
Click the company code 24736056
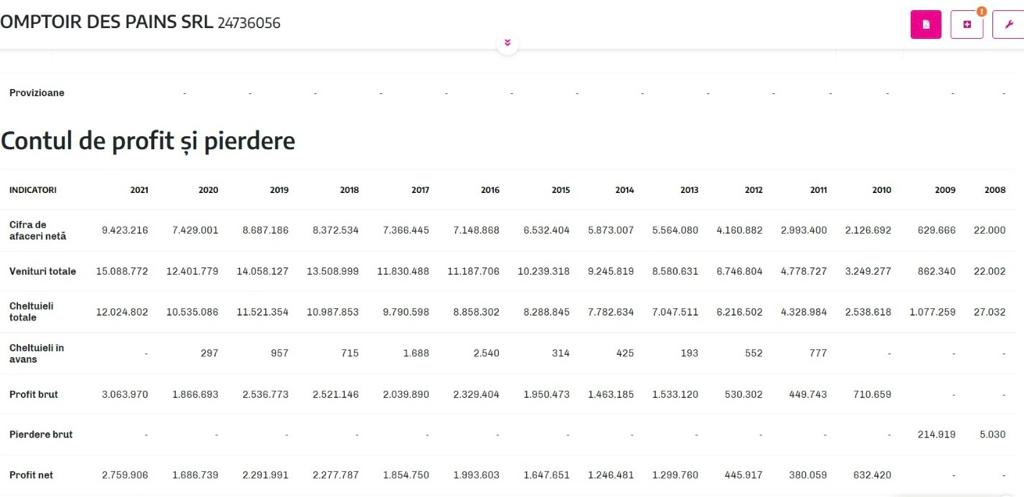pos(248,22)
